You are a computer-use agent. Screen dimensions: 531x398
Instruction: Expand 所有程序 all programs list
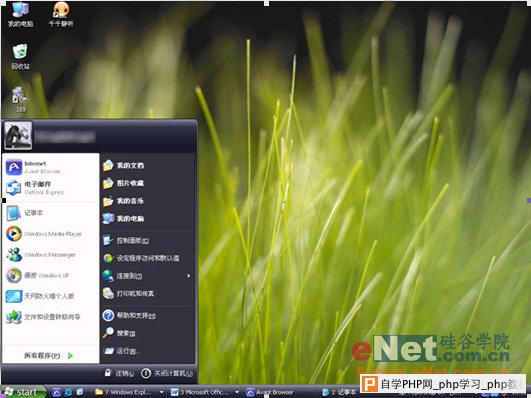coord(49,355)
